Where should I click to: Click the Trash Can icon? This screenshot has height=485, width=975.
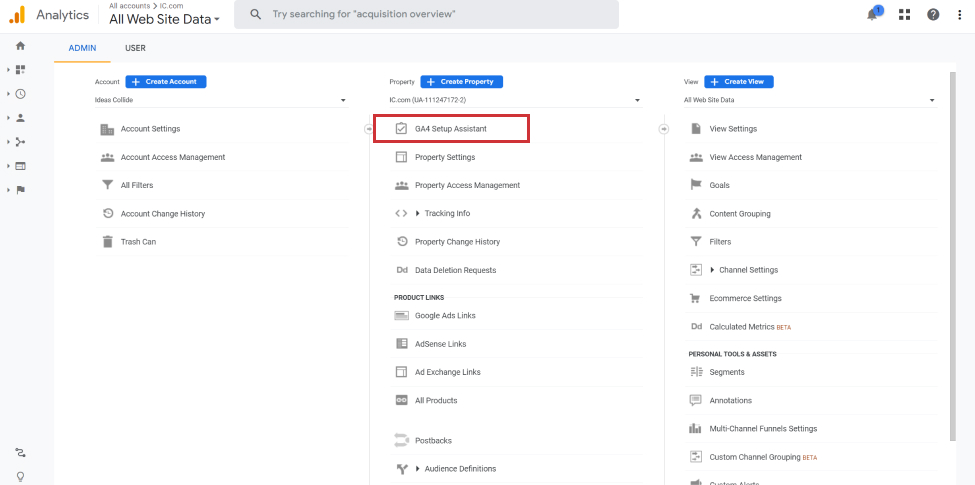point(108,242)
